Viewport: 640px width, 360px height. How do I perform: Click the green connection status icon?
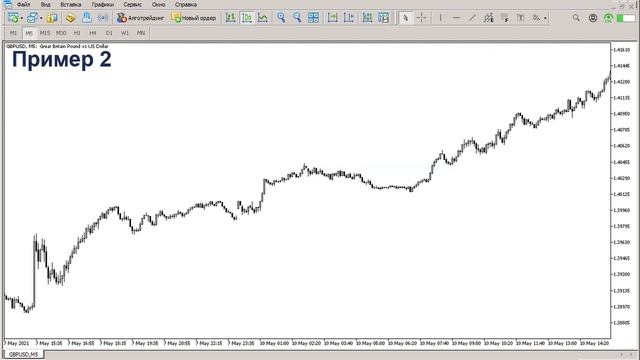[x=608, y=18]
